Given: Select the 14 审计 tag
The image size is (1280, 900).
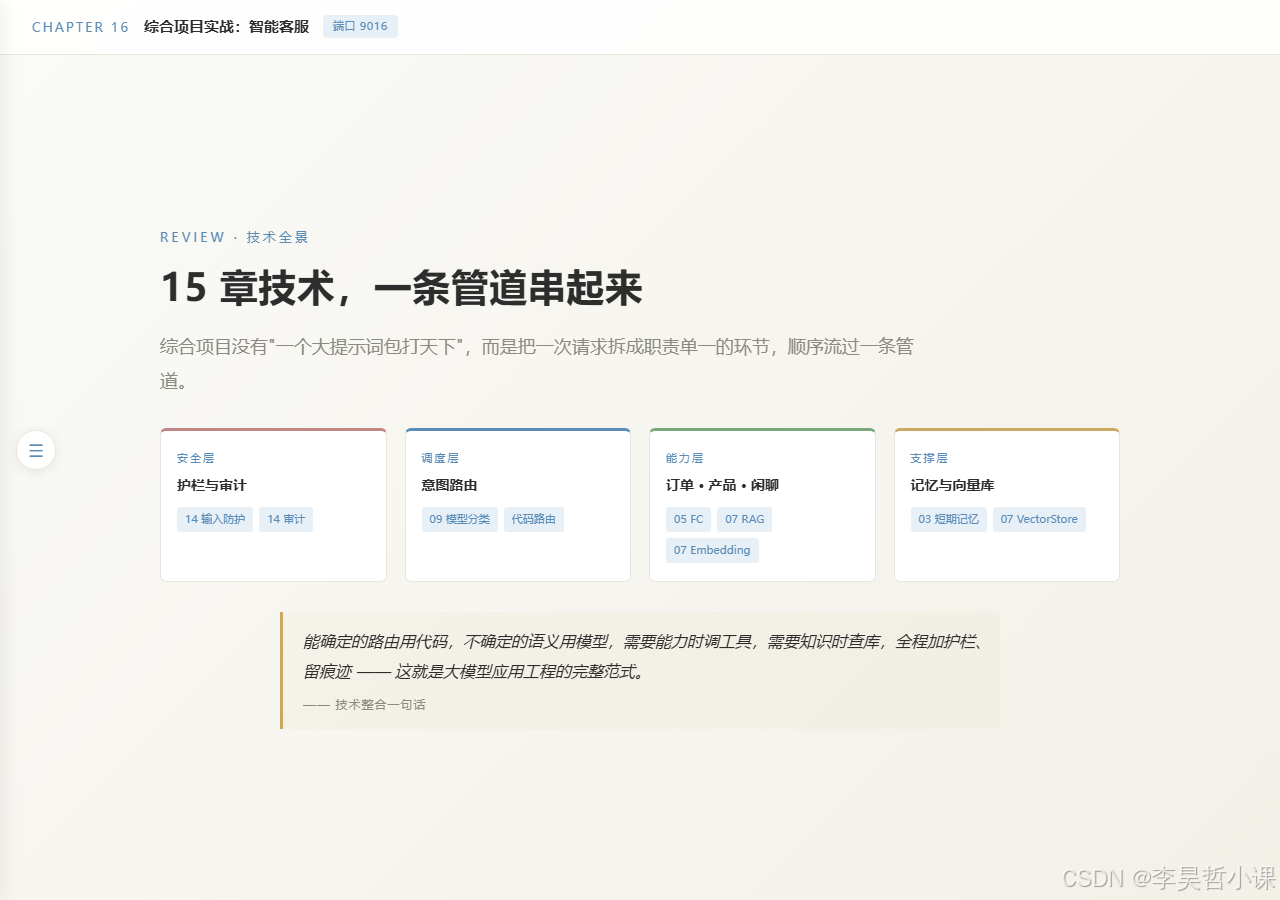Looking at the screenshot, I should click(x=286, y=519).
